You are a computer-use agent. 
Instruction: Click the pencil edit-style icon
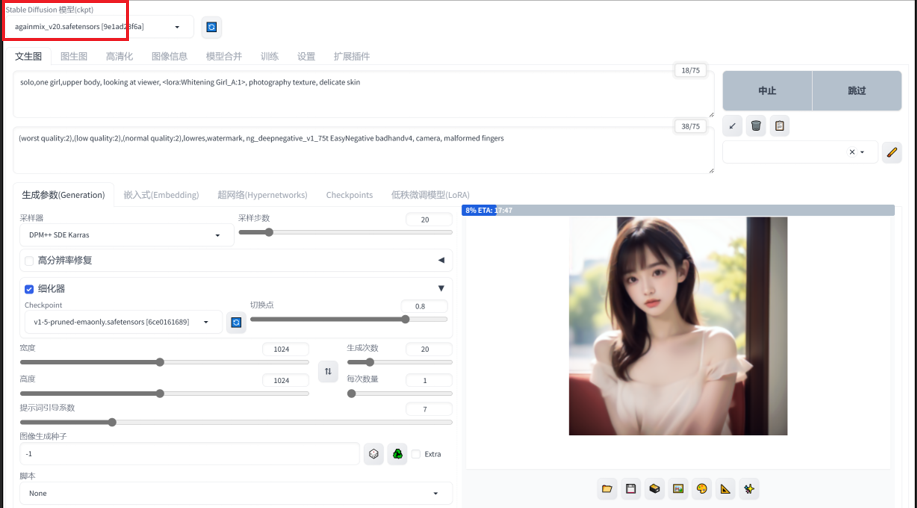tap(891, 153)
